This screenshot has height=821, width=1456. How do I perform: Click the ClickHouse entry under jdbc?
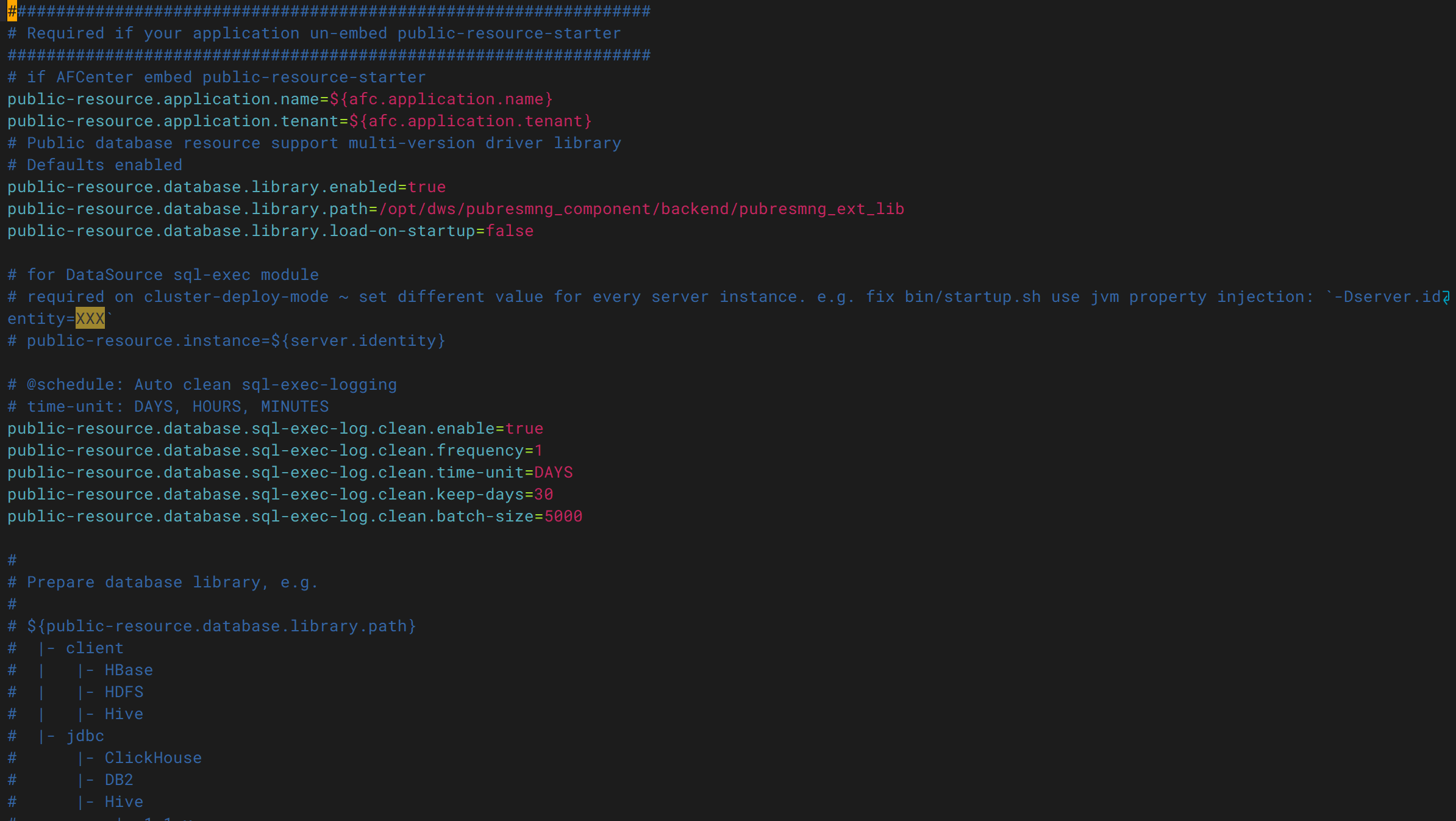(x=152, y=758)
